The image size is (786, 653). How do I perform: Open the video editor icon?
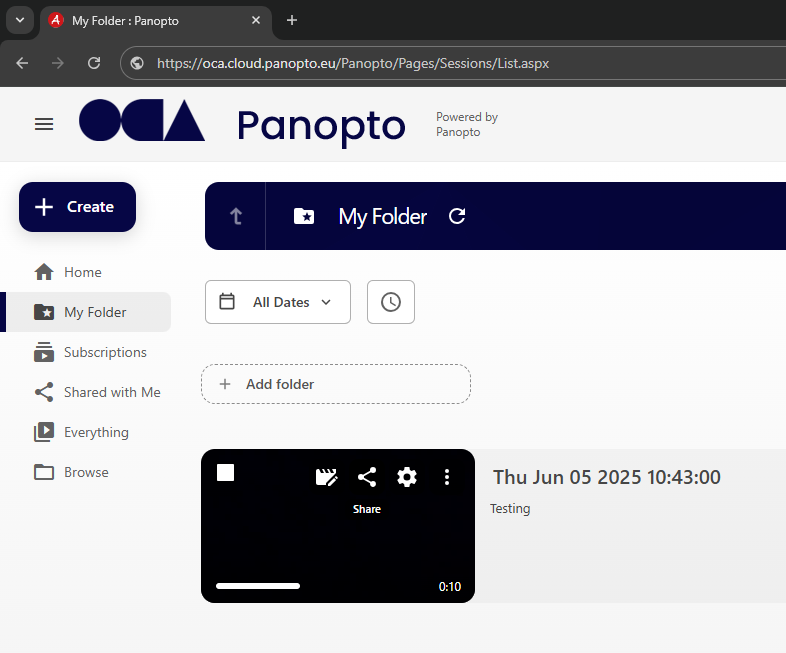coord(327,477)
